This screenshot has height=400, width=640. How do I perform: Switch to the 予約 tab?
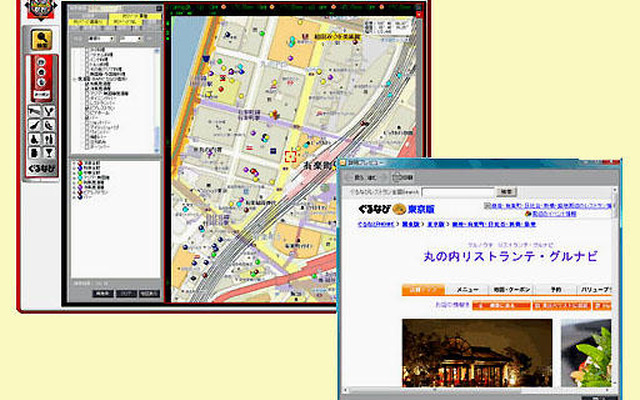556,290
